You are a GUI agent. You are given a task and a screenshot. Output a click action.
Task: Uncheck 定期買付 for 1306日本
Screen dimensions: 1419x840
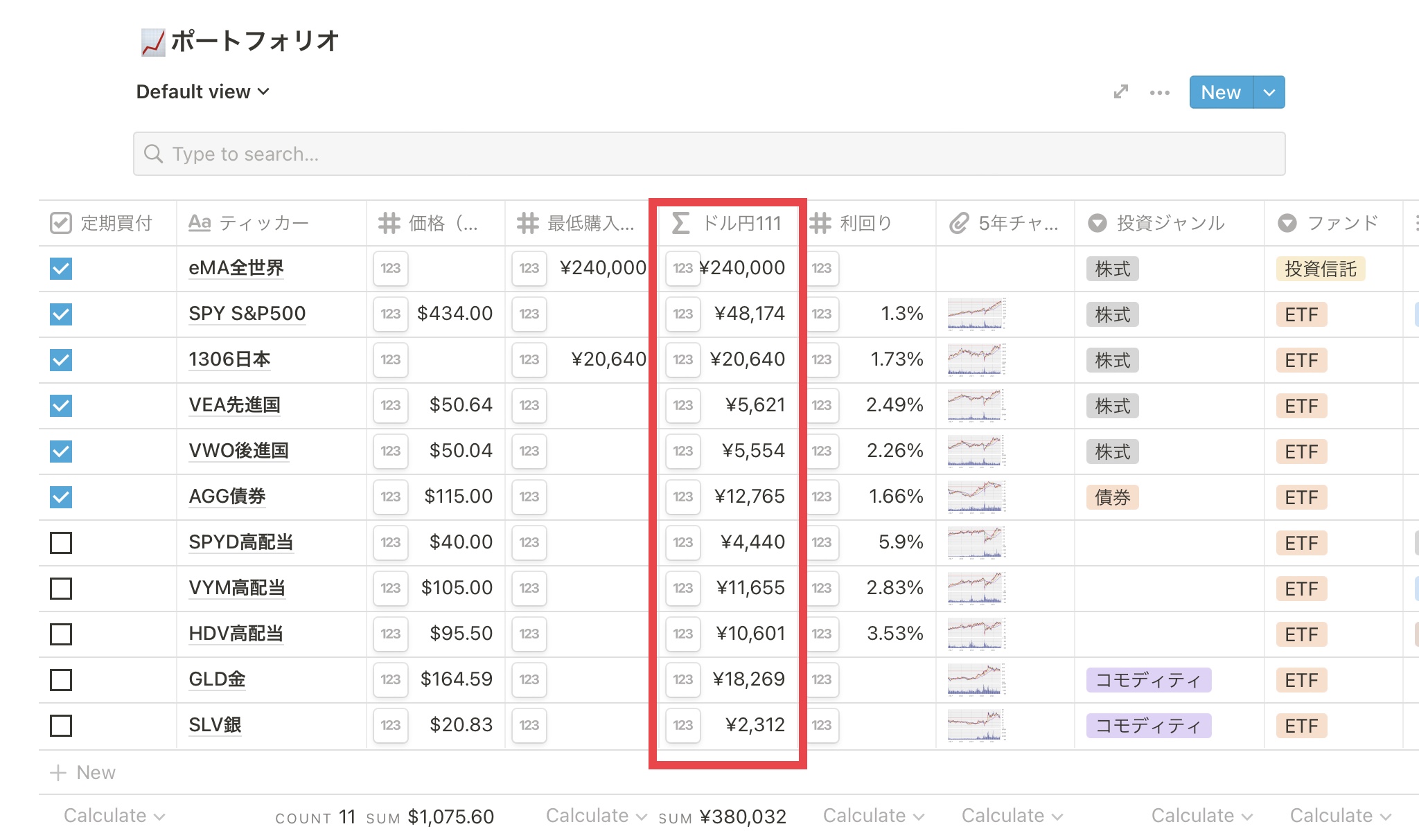[61, 360]
